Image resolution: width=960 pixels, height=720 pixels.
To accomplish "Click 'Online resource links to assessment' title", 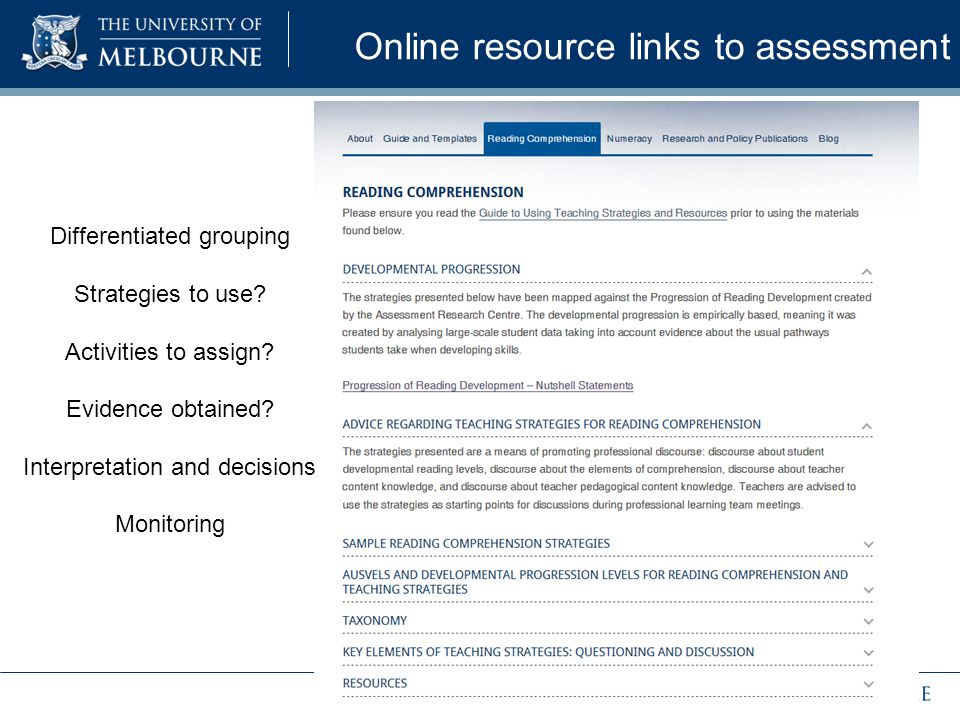I will click(x=653, y=47).
